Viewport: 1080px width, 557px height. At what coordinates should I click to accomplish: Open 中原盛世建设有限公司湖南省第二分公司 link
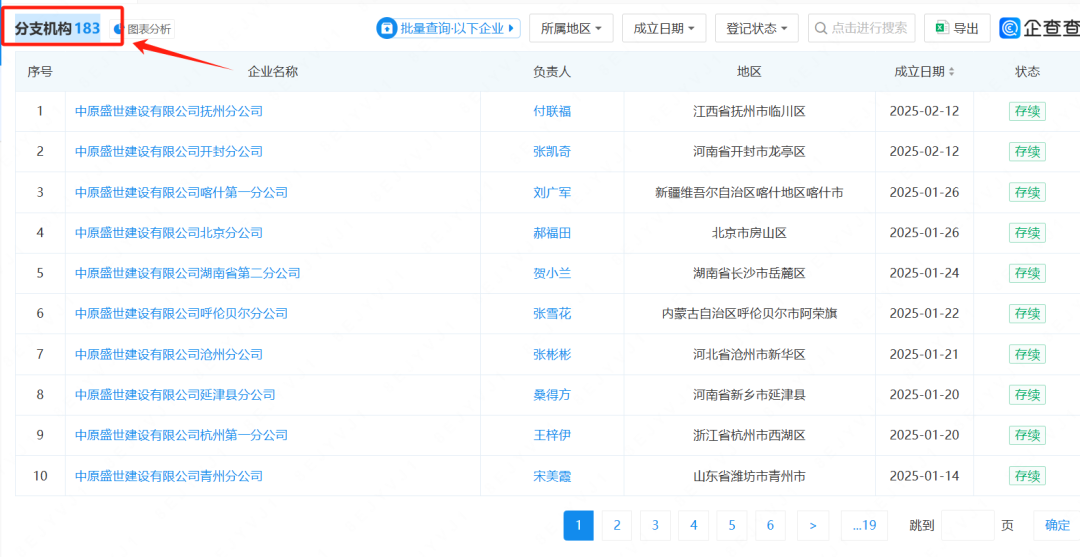pos(187,273)
